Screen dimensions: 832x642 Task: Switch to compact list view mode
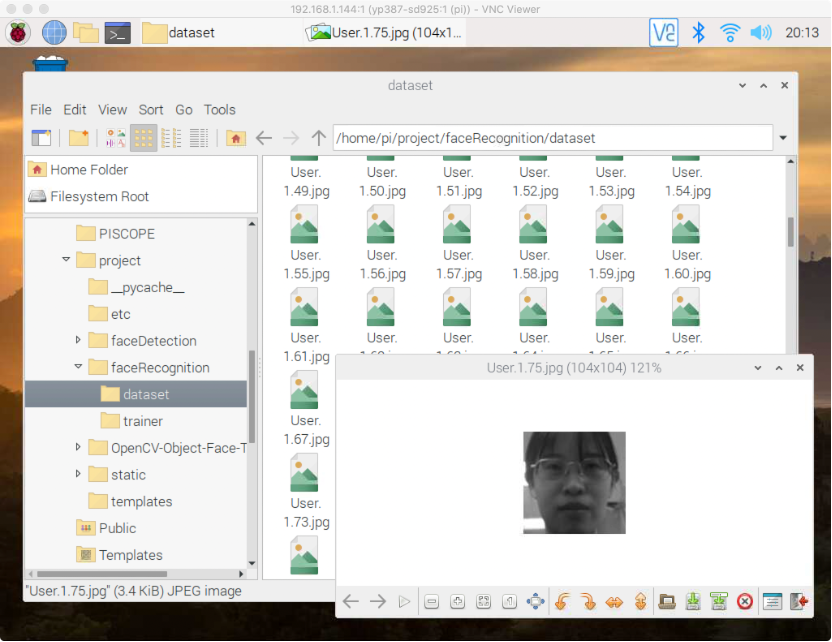point(171,138)
